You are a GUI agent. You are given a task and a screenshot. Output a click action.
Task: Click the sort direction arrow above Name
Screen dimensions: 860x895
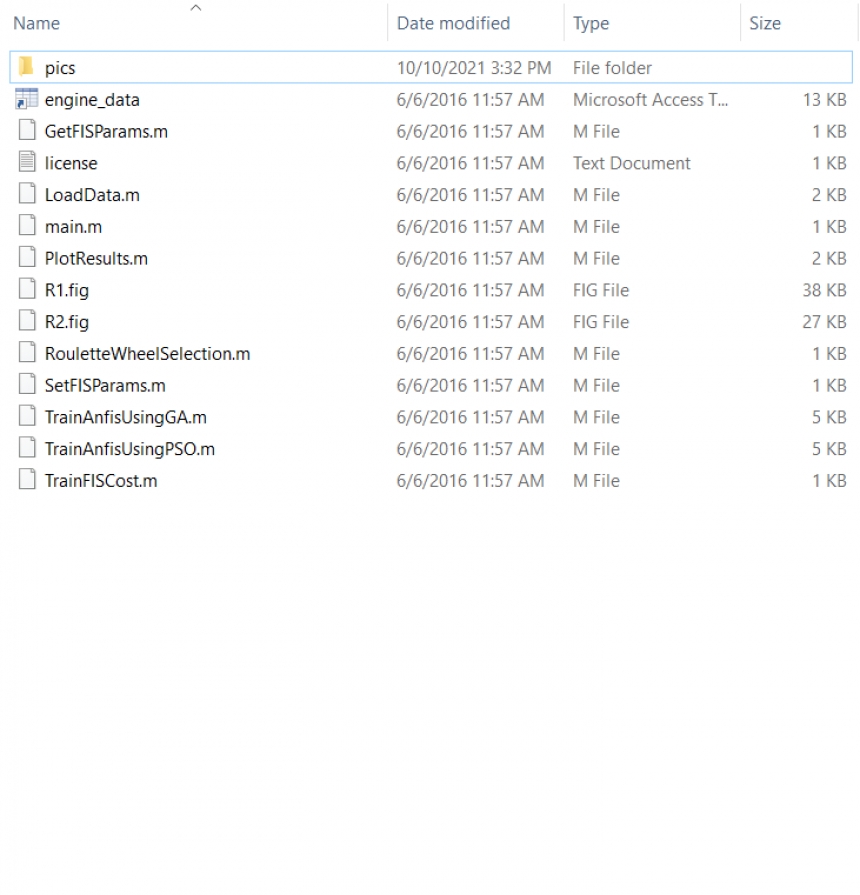196,7
